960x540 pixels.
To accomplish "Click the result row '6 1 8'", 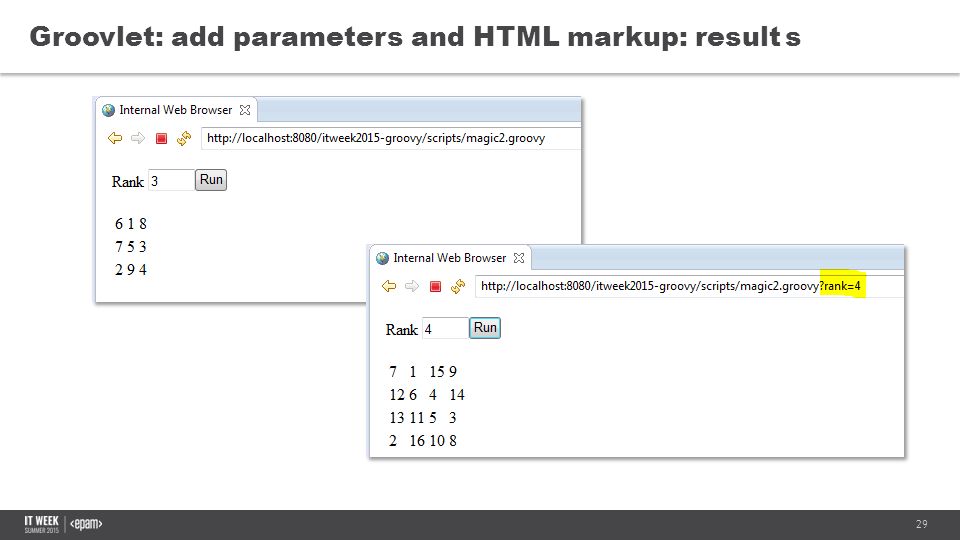I will (x=131, y=224).
